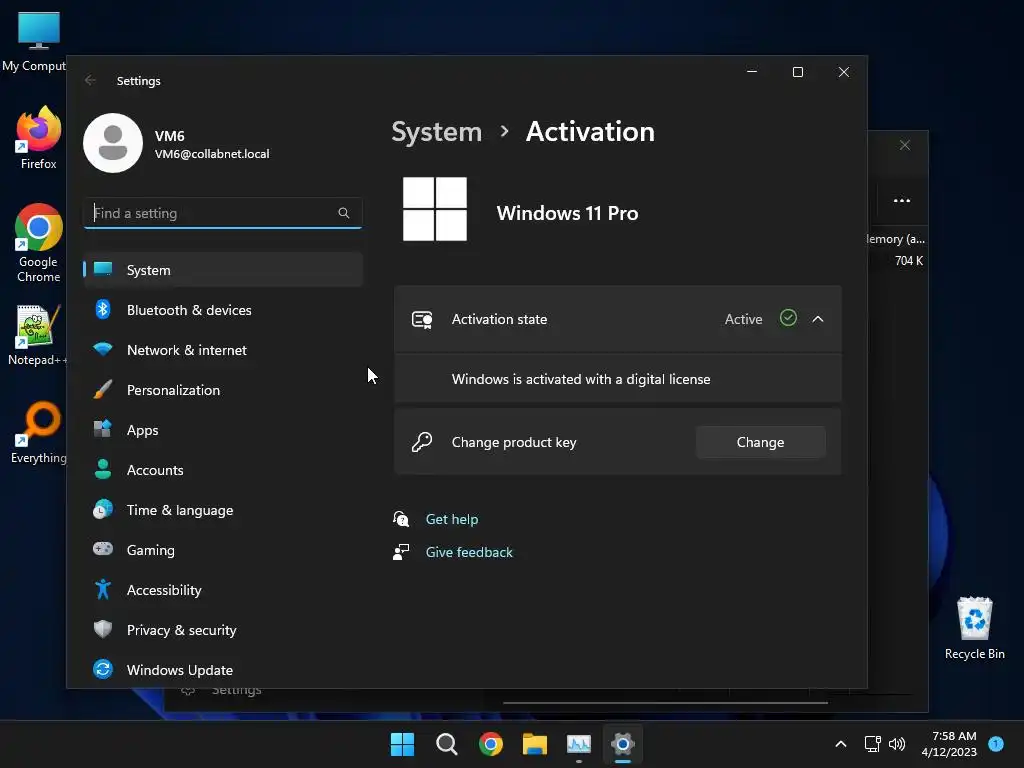Click the Windows Update sync icon
1024x768 pixels.
pos(103,669)
